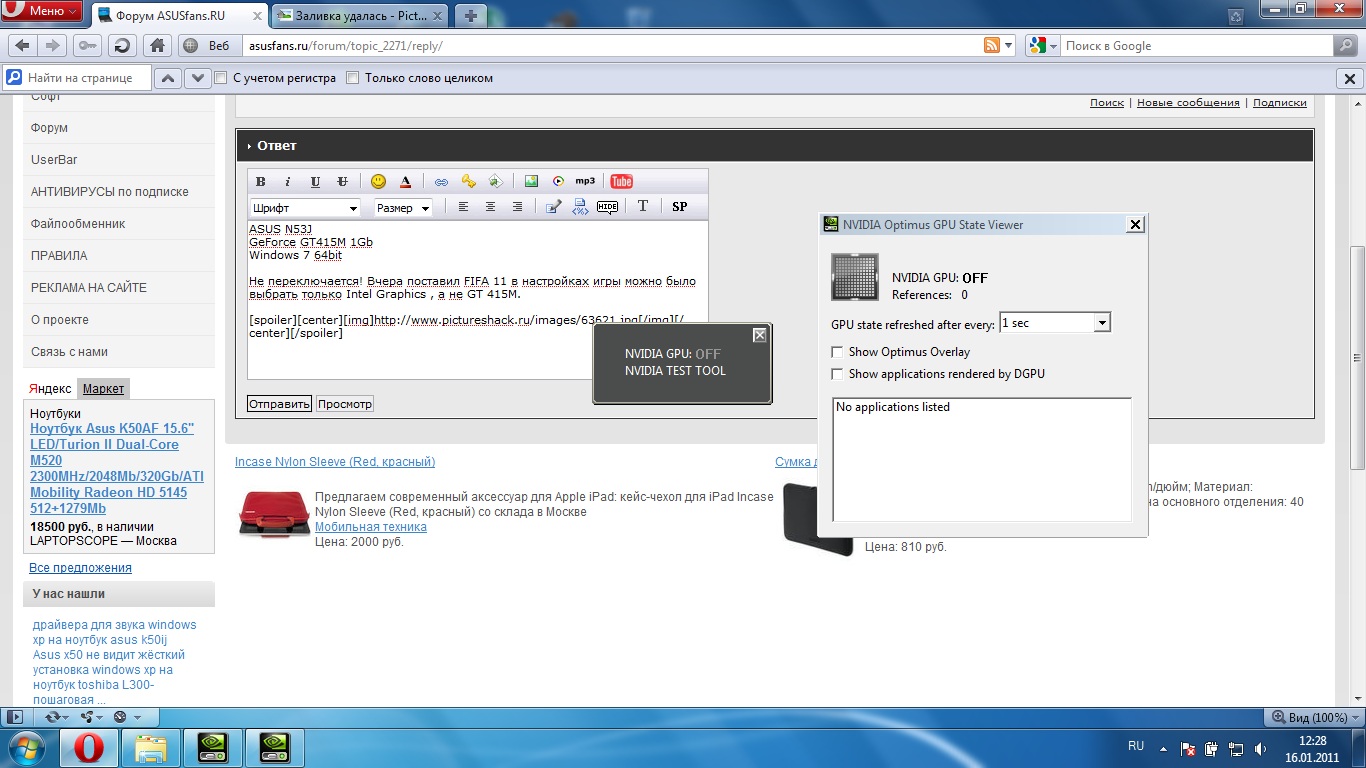Switch to the Заливка удалась tab

tap(360, 16)
